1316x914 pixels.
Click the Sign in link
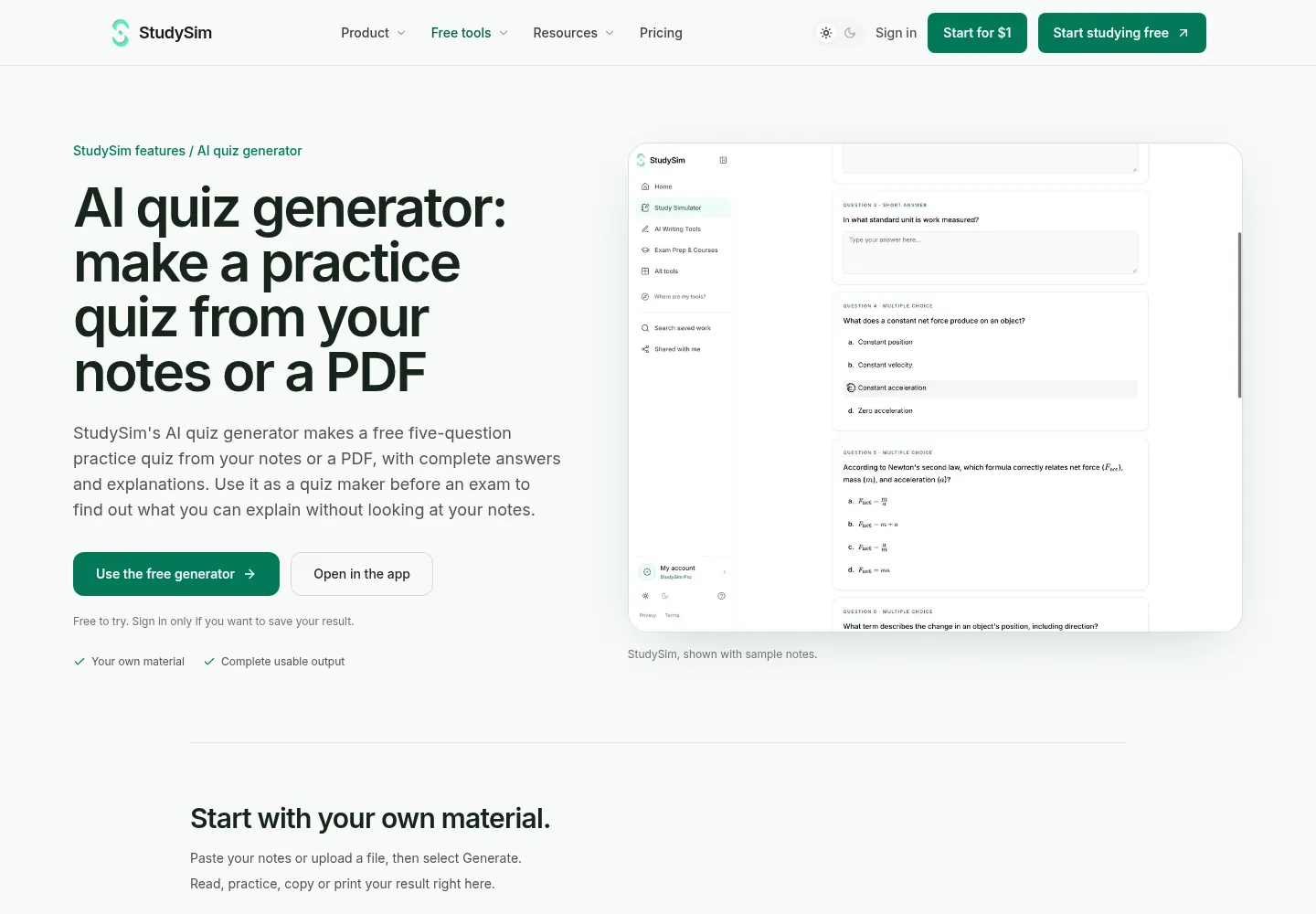coord(896,33)
